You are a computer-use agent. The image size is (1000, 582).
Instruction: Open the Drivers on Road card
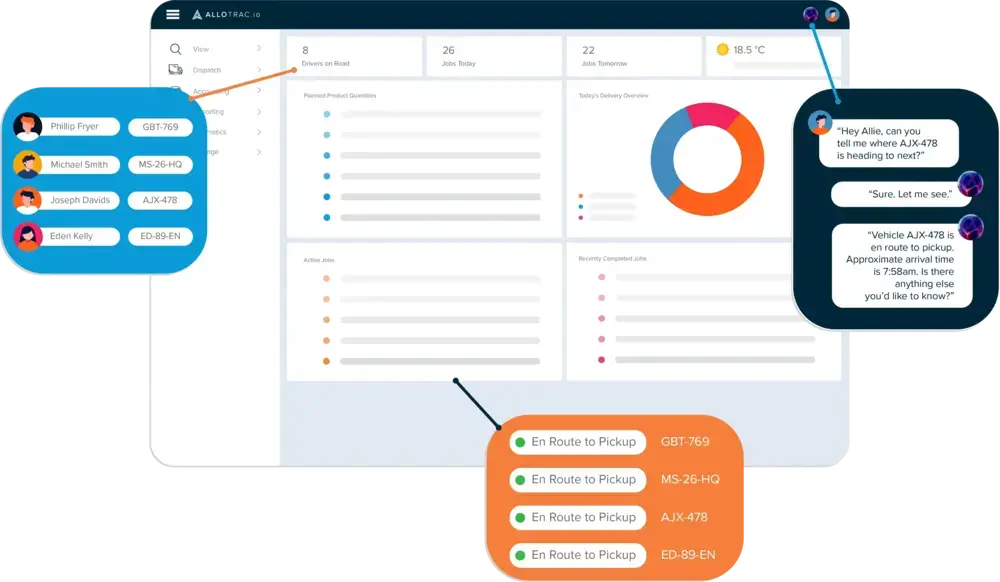353,56
